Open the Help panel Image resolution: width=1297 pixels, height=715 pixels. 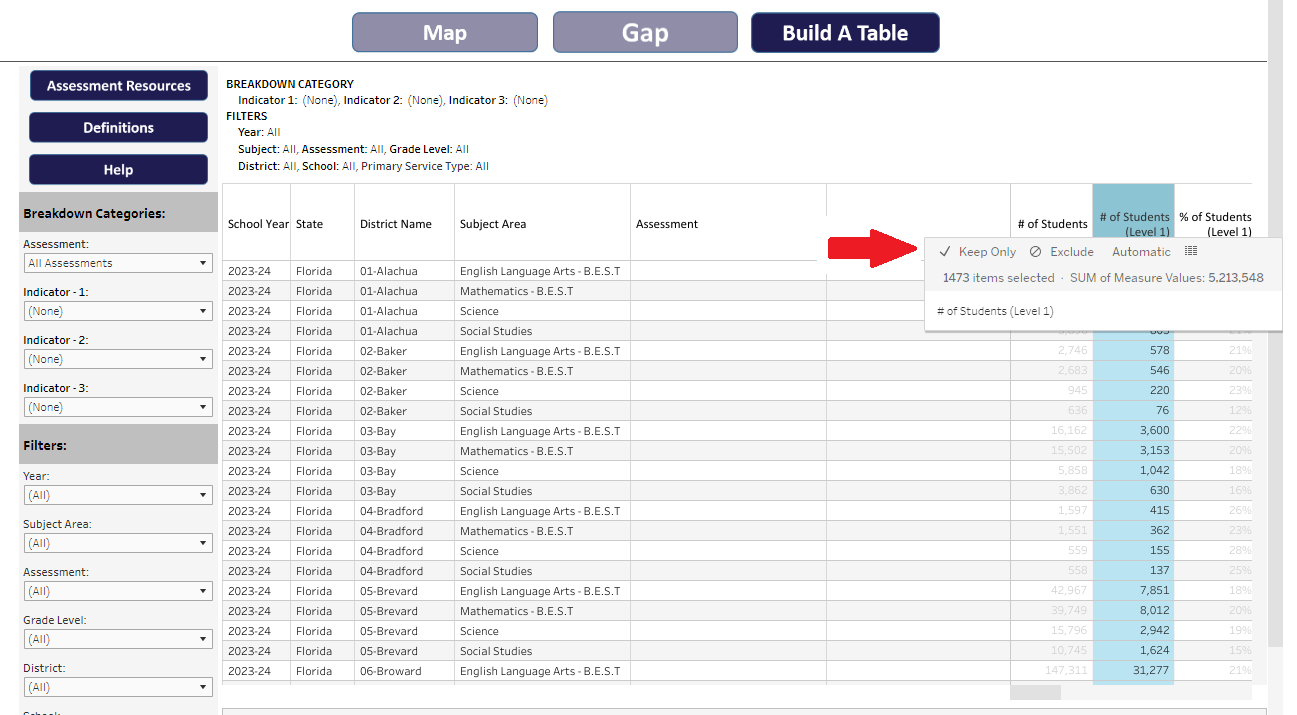click(118, 169)
